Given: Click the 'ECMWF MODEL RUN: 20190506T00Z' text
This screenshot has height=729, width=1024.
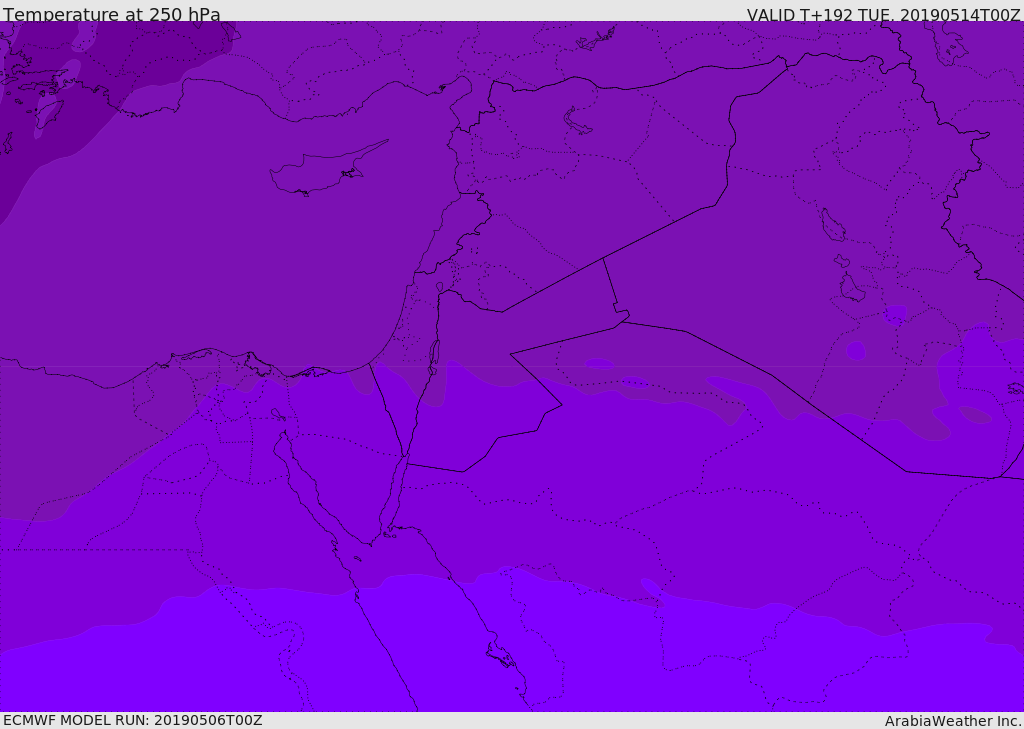Looking at the screenshot, I should click(133, 720).
